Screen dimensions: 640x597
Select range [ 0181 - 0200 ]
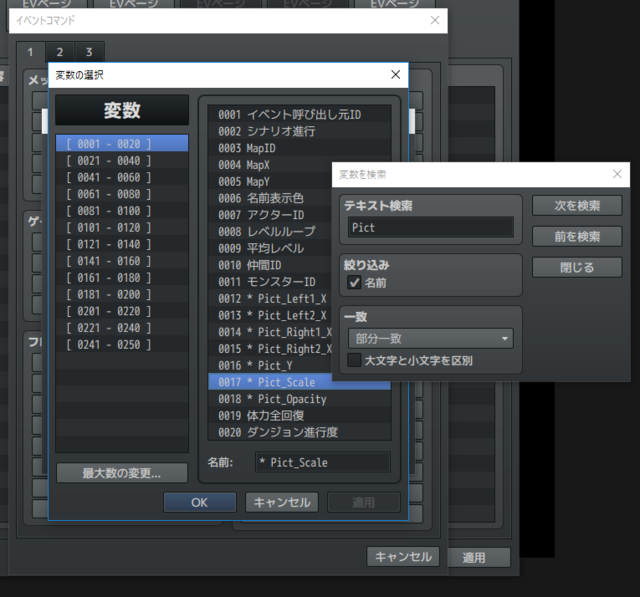[x=122, y=294]
